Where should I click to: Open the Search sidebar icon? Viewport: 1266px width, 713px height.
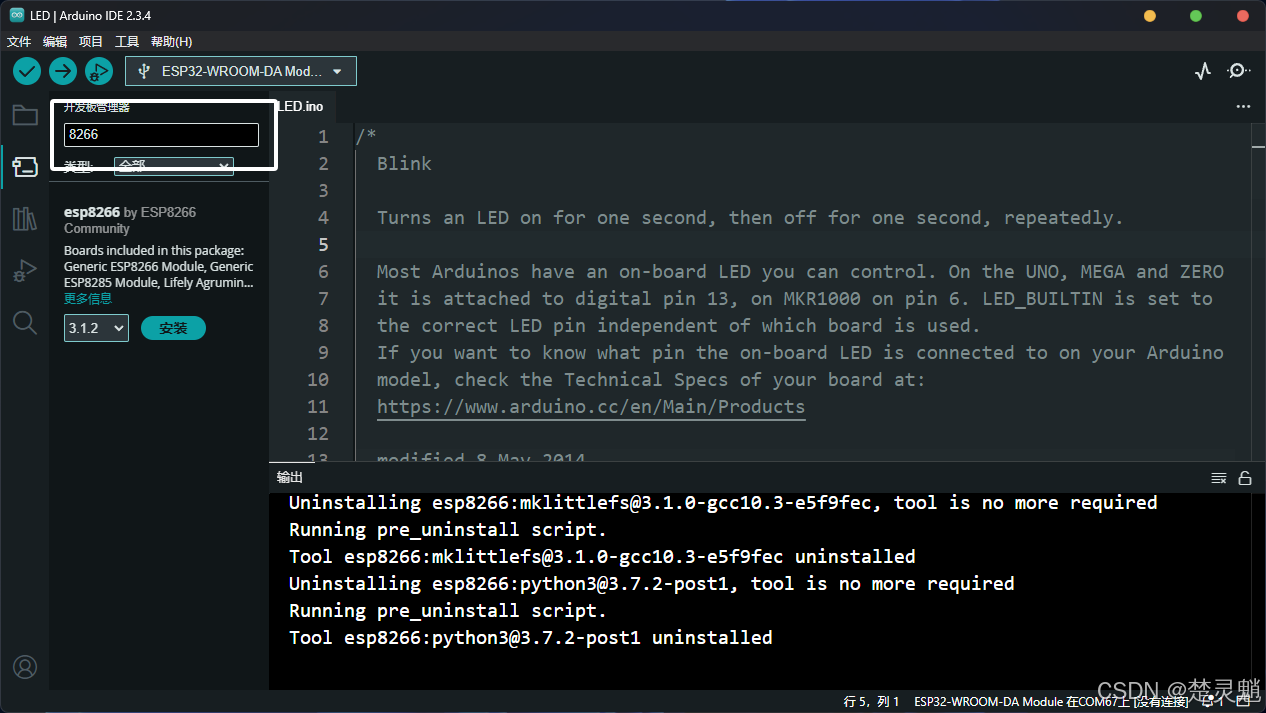pyautogui.click(x=25, y=322)
